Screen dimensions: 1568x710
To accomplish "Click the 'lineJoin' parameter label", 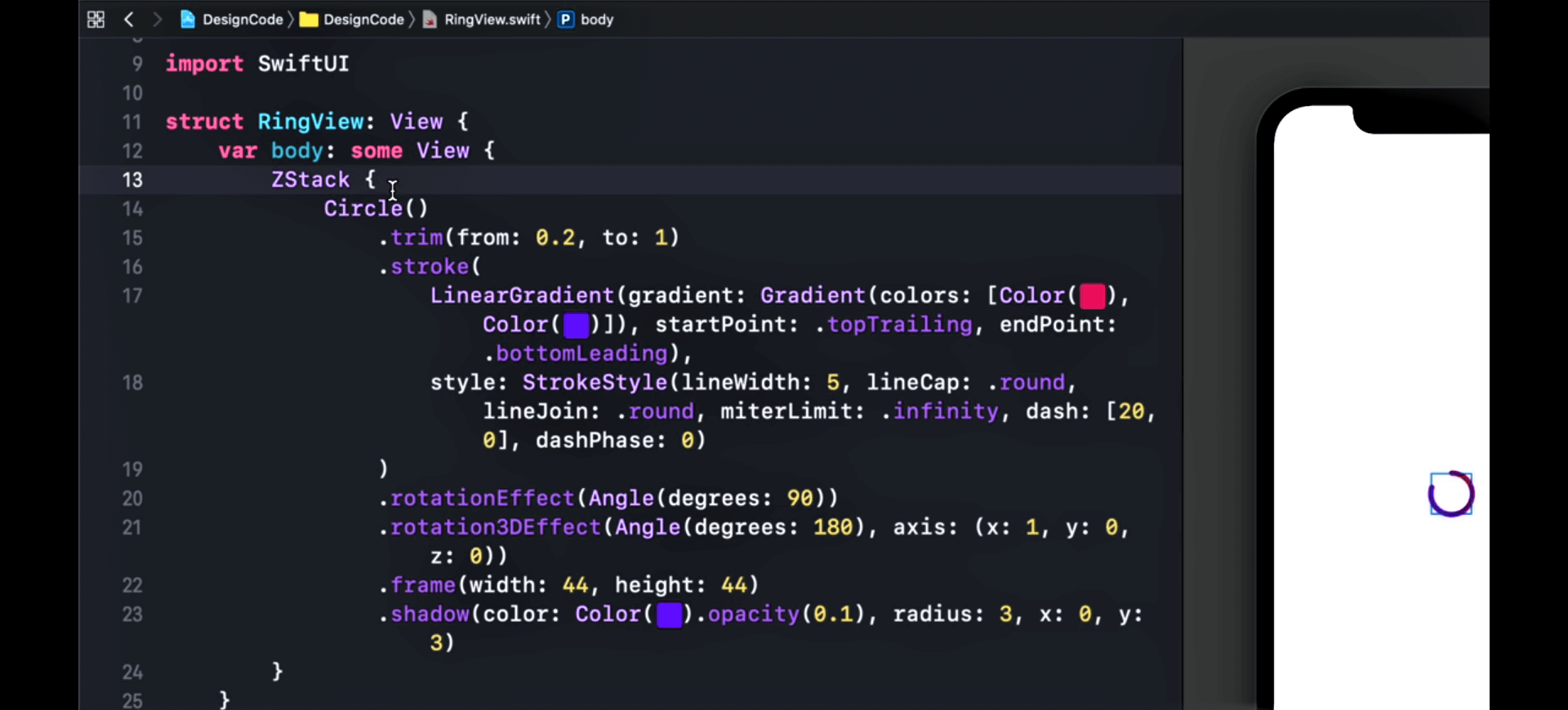I will 535,411.
